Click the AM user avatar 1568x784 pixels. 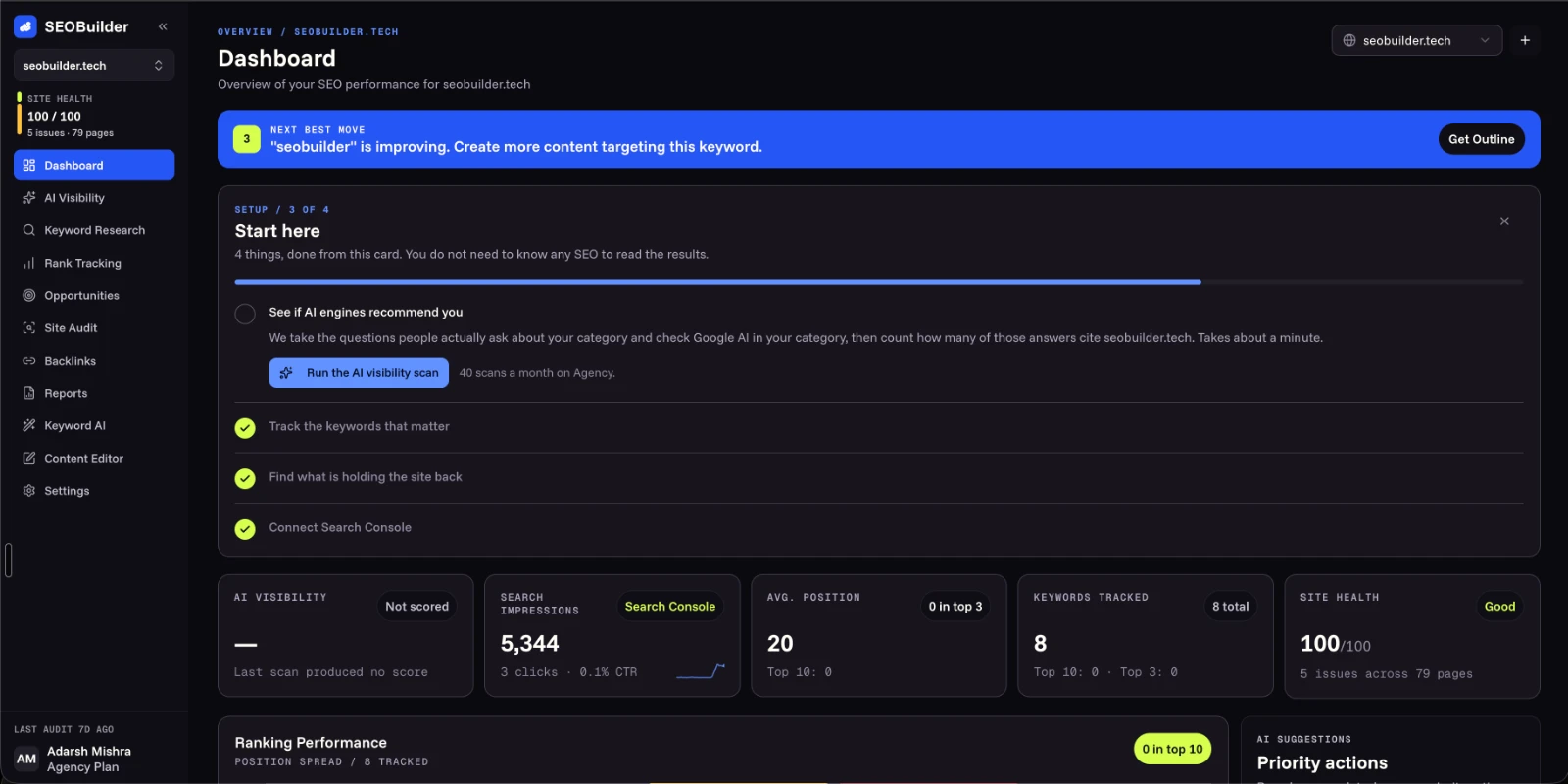26,759
